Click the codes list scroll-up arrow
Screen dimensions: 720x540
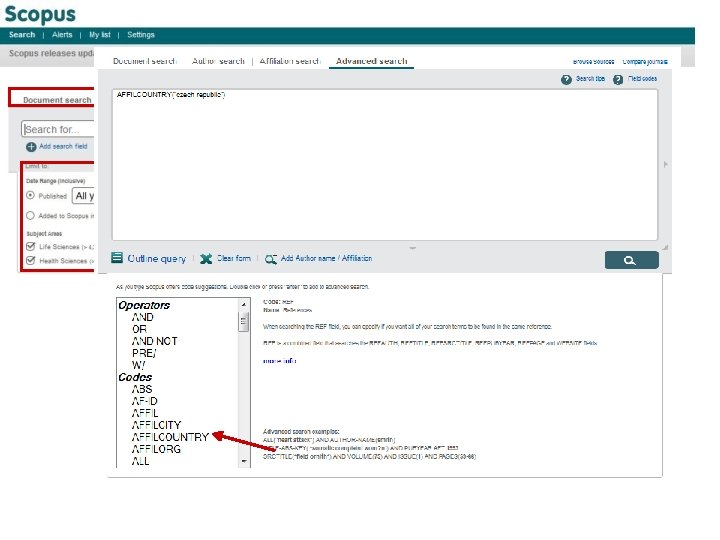244,304
